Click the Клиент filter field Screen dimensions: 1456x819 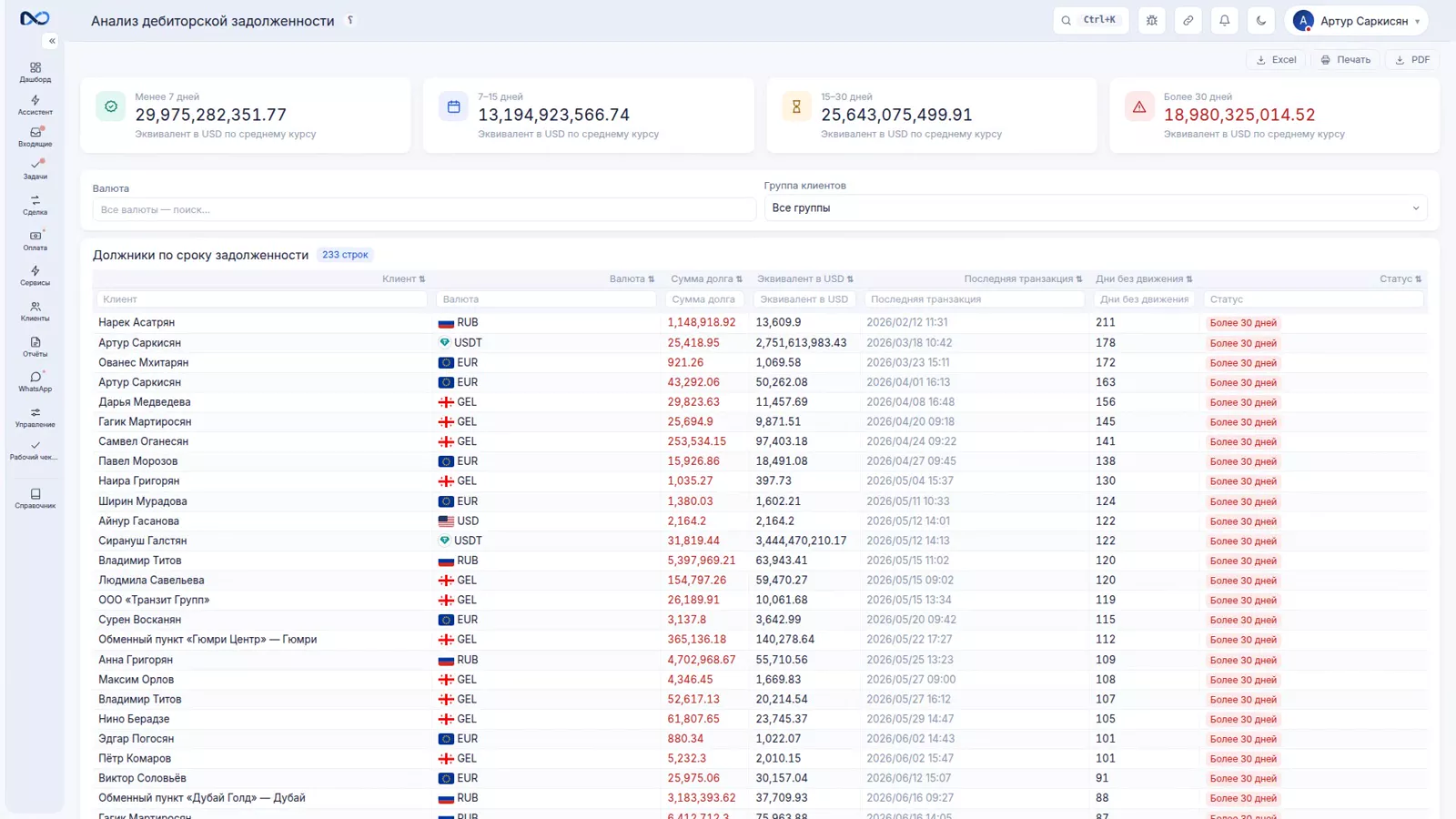click(x=261, y=299)
